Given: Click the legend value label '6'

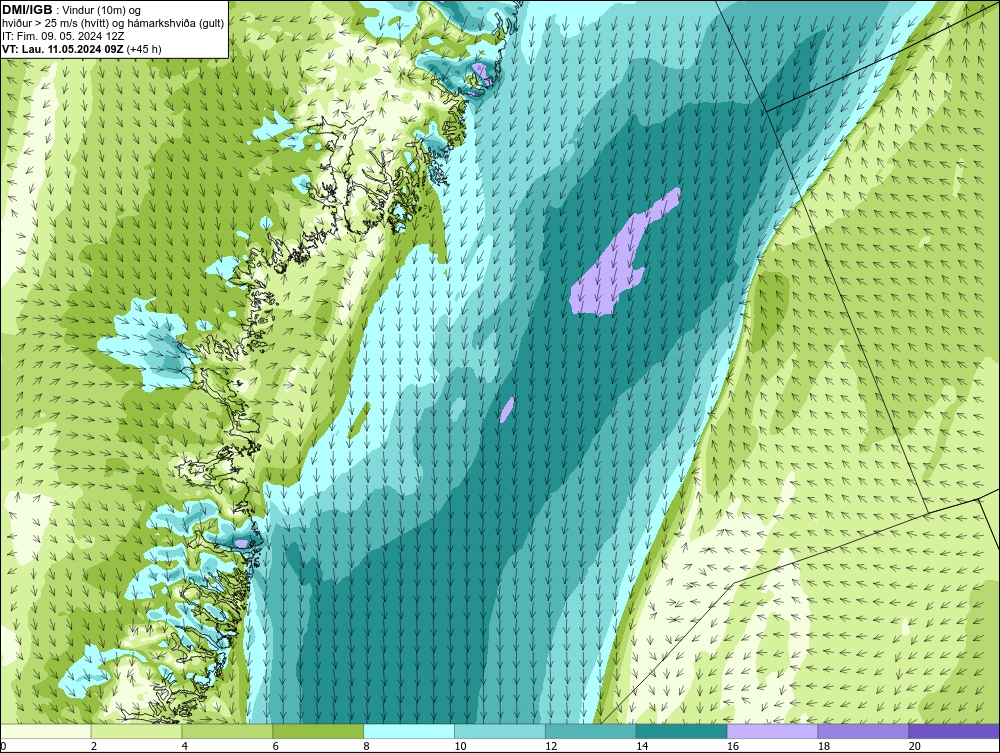Looking at the screenshot, I should [x=276, y=746].
